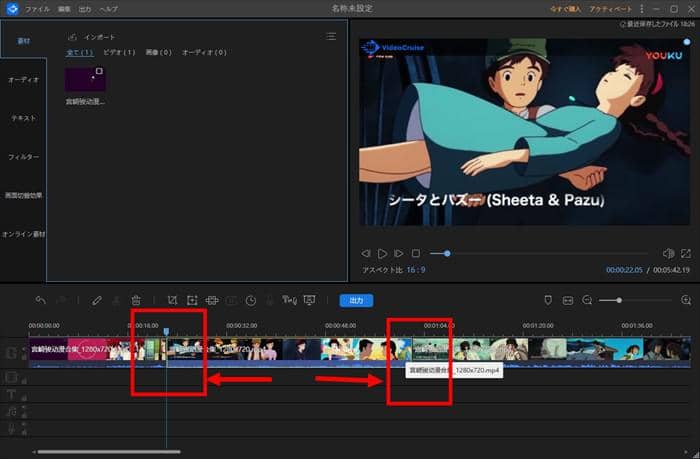Image resolution: width=700 pixels, height=459 pixels.
Task: Click the VideoCruise app logo icon
Action: (12, 8)
